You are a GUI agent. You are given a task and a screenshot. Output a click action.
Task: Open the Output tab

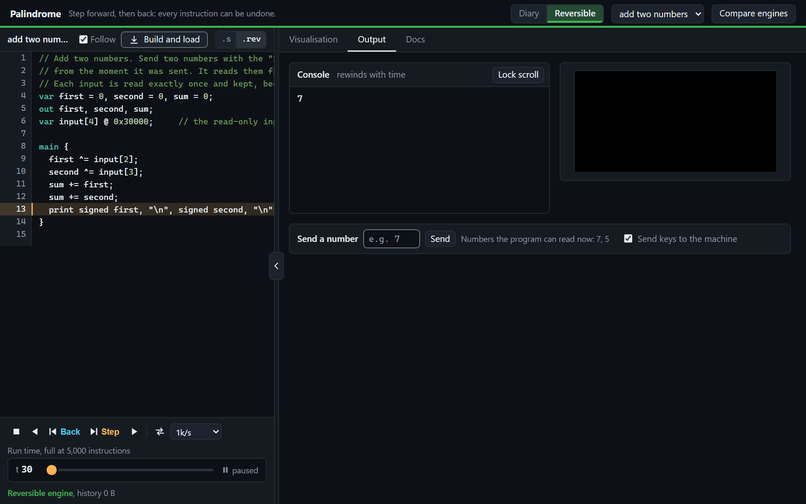click(x=372, y=40)
